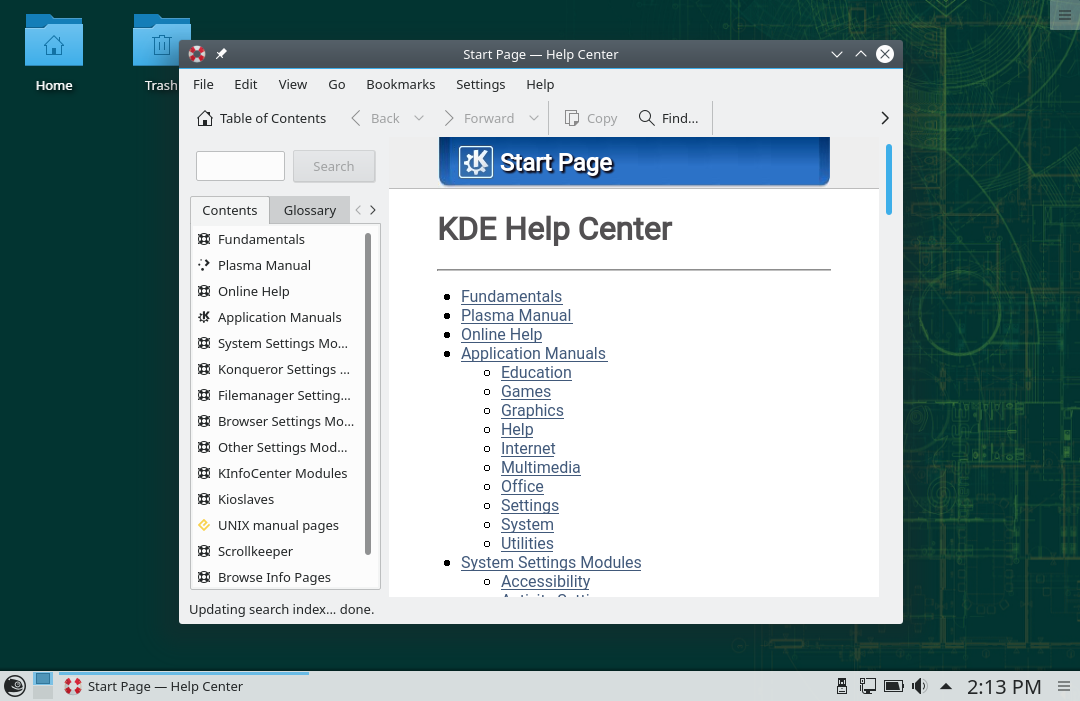1080x701 pixels.
Task: Click the Plasma Manual tree icon
Action: click(204, 265)
